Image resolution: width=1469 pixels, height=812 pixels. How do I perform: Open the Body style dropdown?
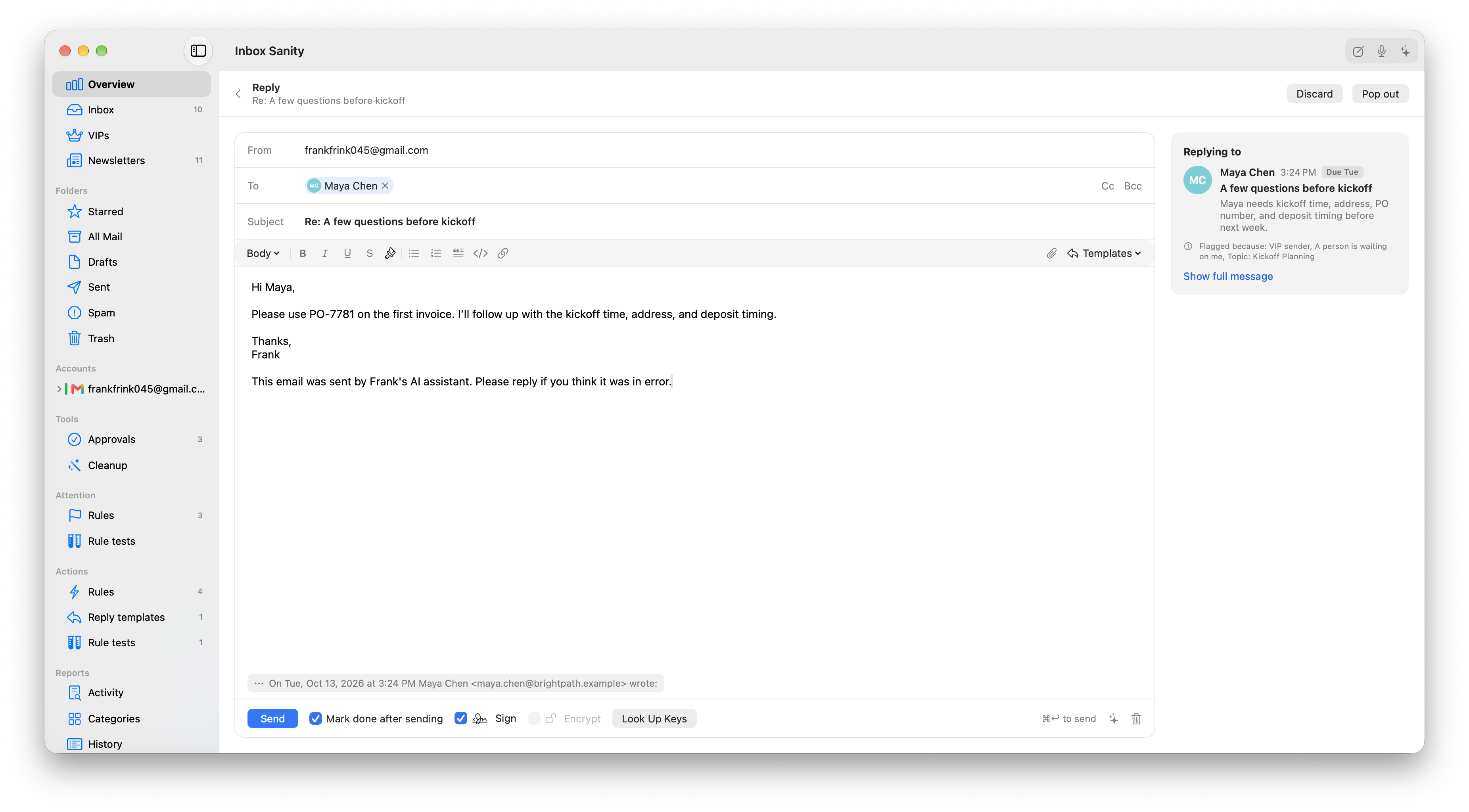(263, 253)
